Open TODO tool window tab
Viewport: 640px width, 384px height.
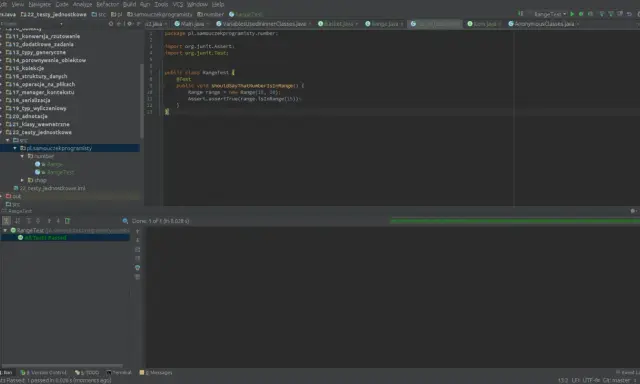click(87, 373)
